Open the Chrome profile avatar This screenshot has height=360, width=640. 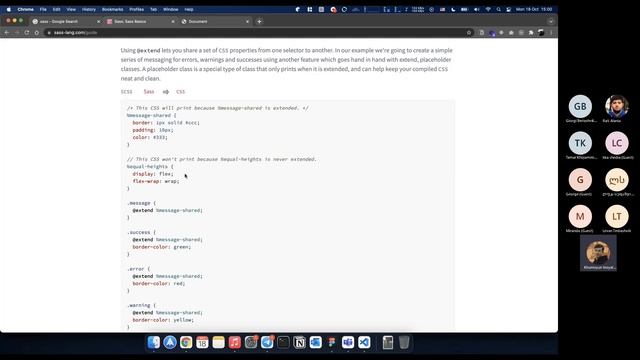(x=541, y=33)
